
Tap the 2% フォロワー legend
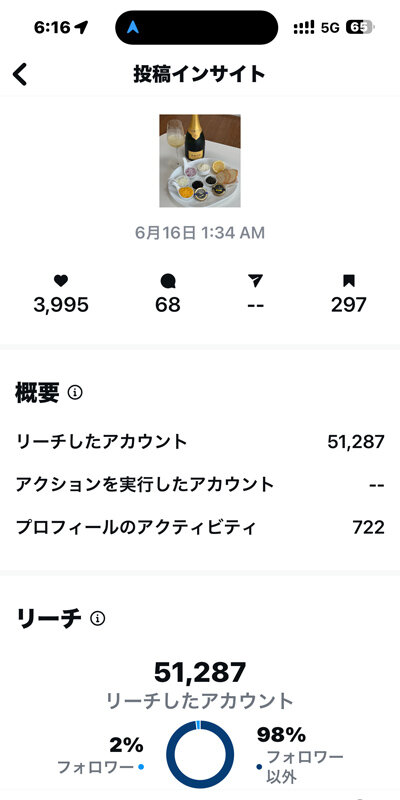pos(101,755)
